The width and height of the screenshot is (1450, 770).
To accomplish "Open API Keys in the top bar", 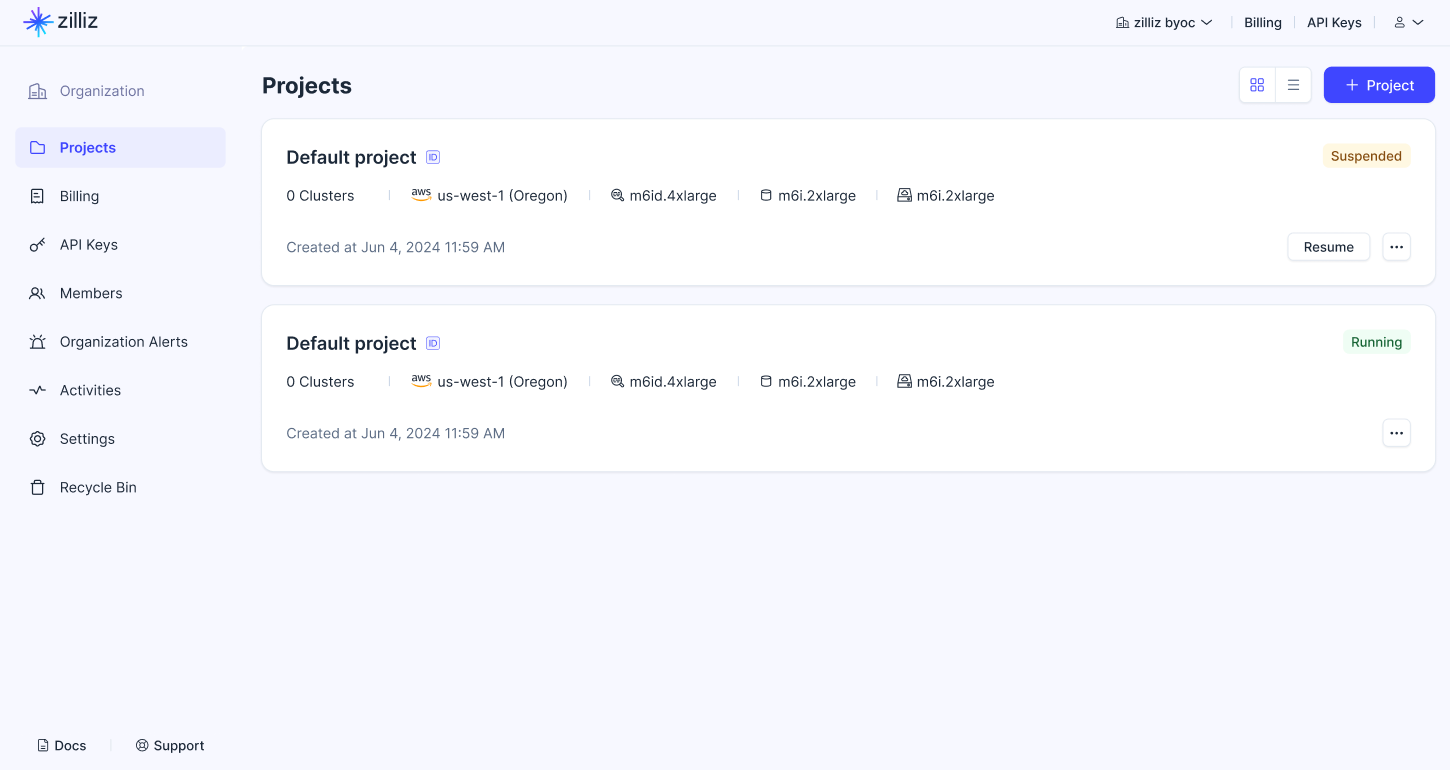I will (1334, 22).
